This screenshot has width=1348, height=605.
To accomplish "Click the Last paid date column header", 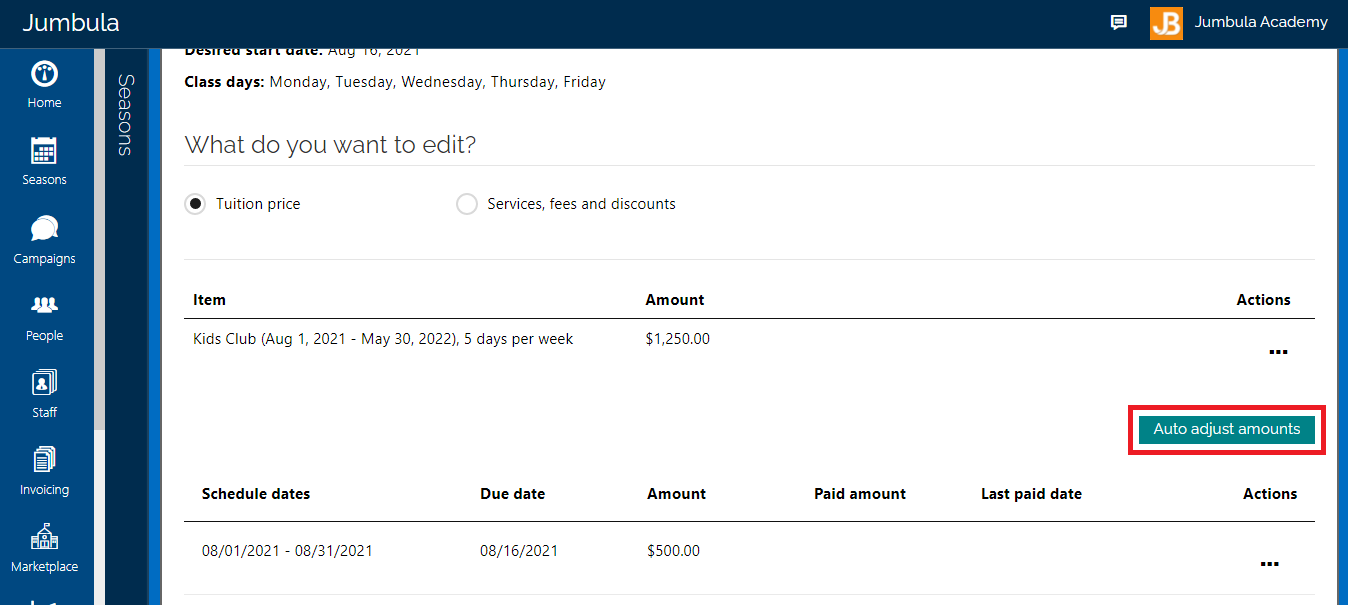I will pos(1031,494).
